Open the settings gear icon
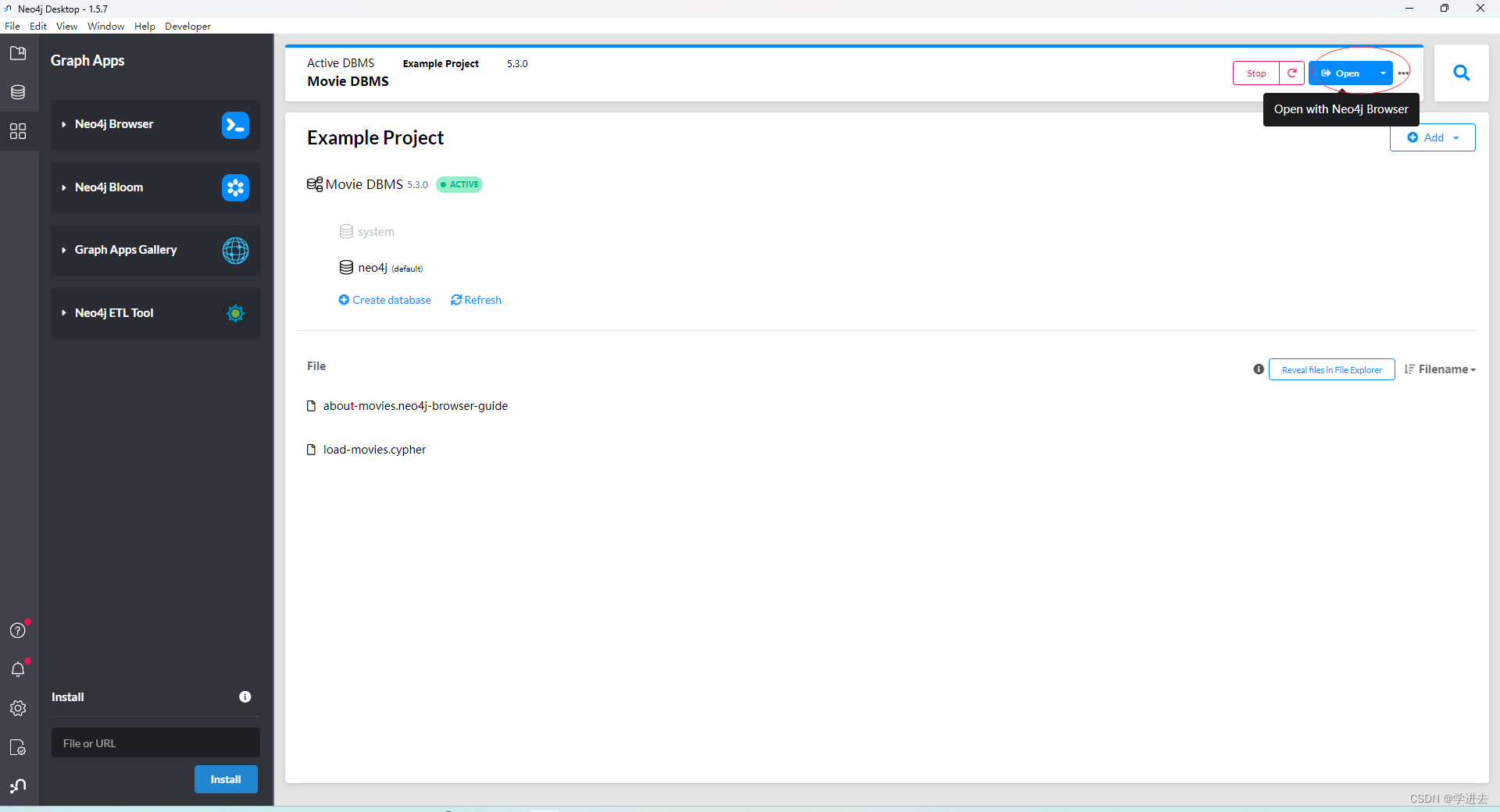 (18, 708)
